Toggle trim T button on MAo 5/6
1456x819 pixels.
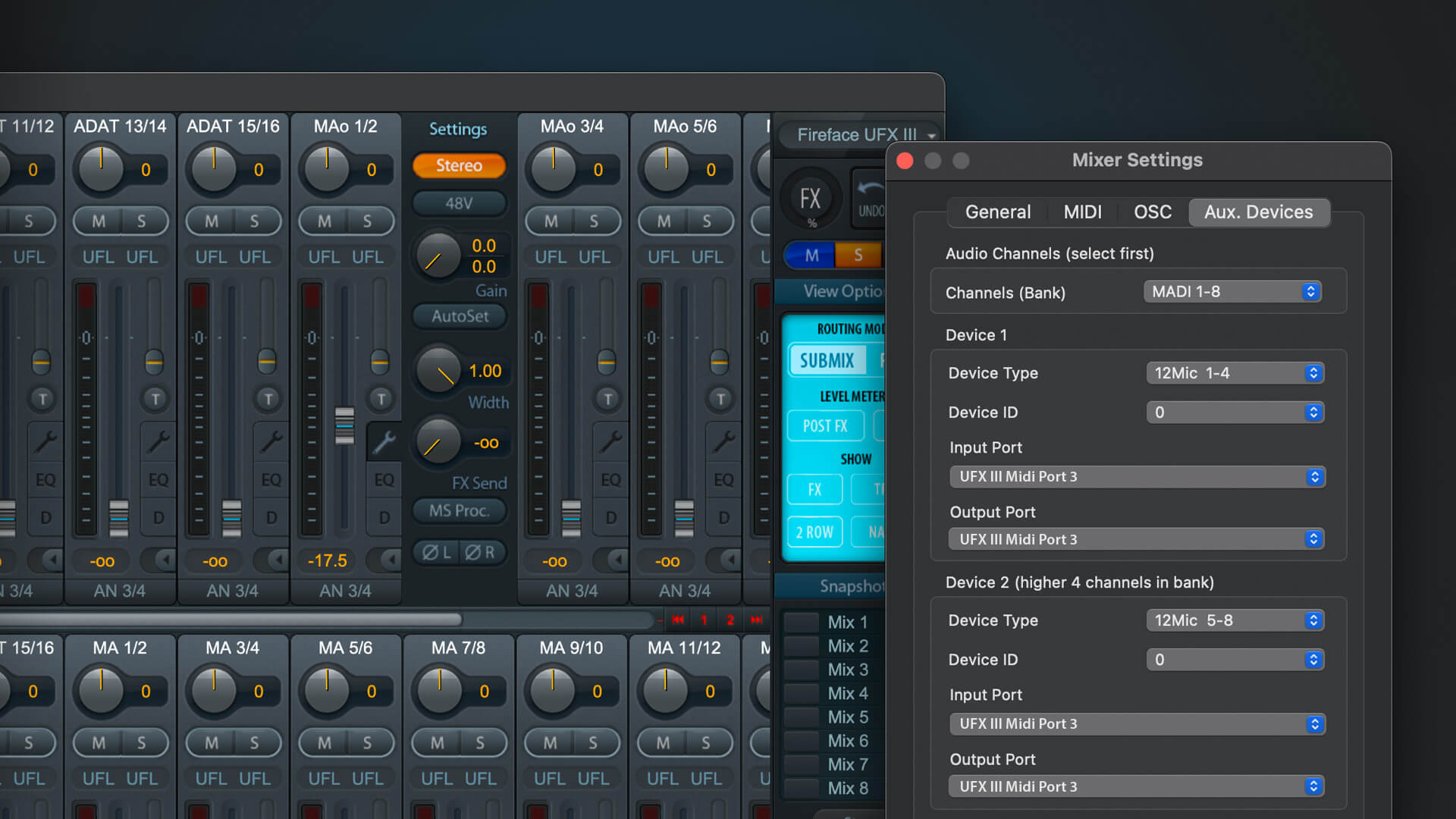pos(720,399)
